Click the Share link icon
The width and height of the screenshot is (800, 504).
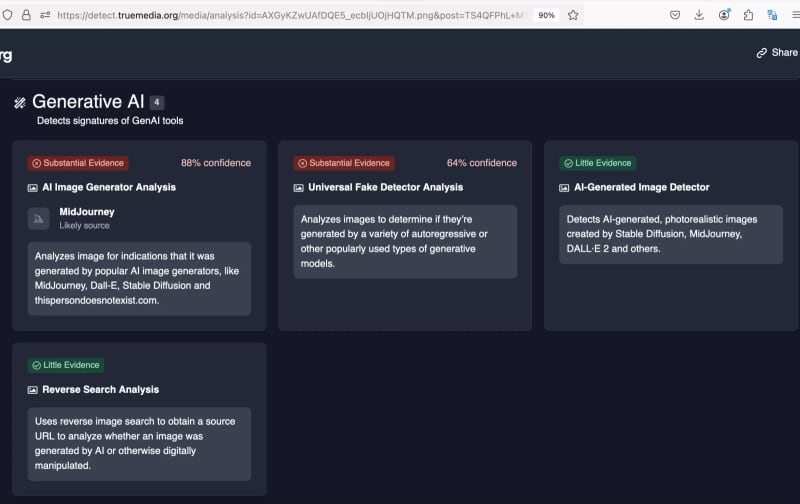[762, 53]
